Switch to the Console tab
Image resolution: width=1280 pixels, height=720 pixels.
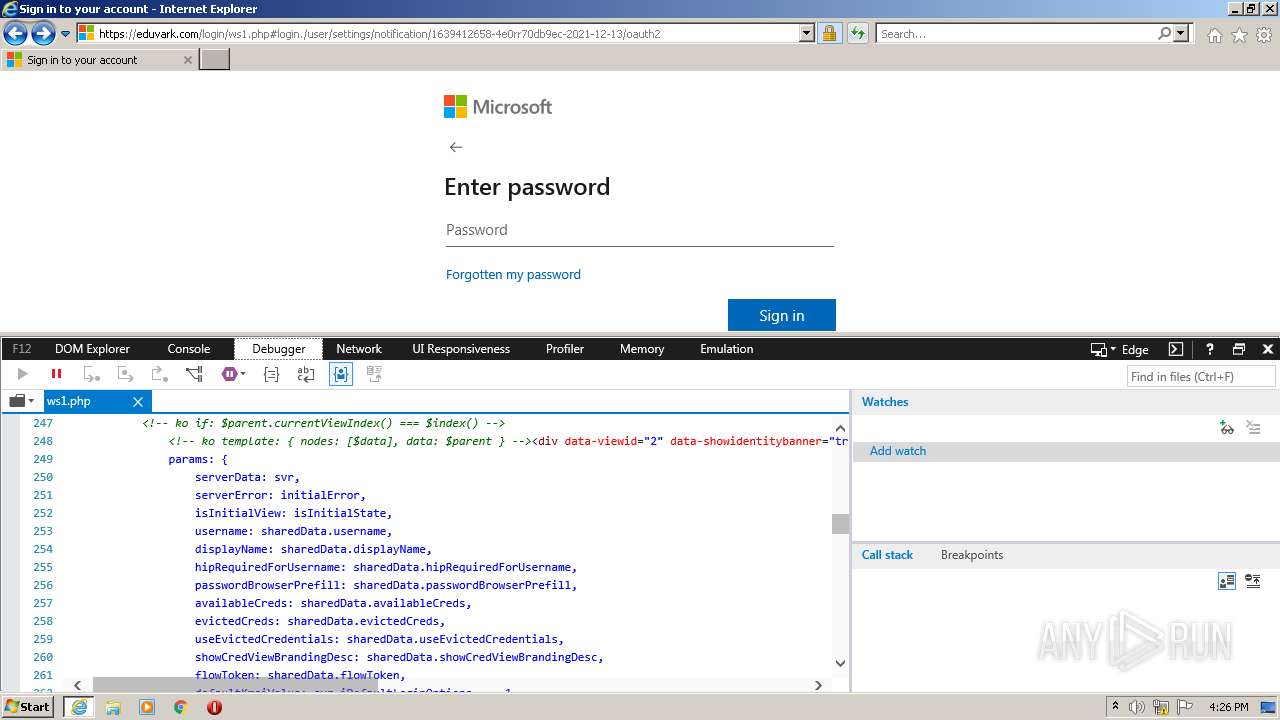pos(189,349)
